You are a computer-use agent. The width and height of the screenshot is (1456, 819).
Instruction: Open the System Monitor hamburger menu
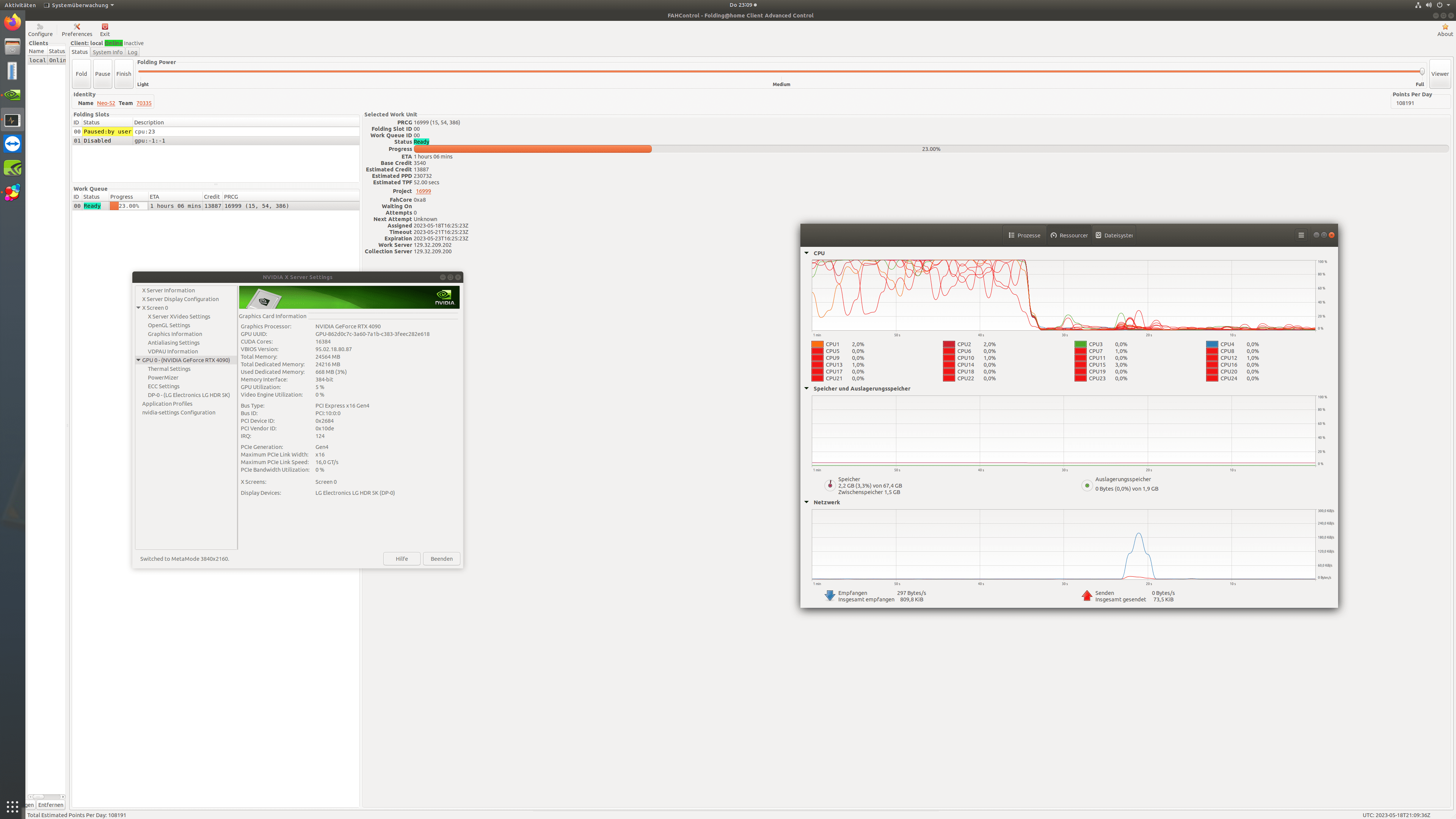[x=1301, y=235]
